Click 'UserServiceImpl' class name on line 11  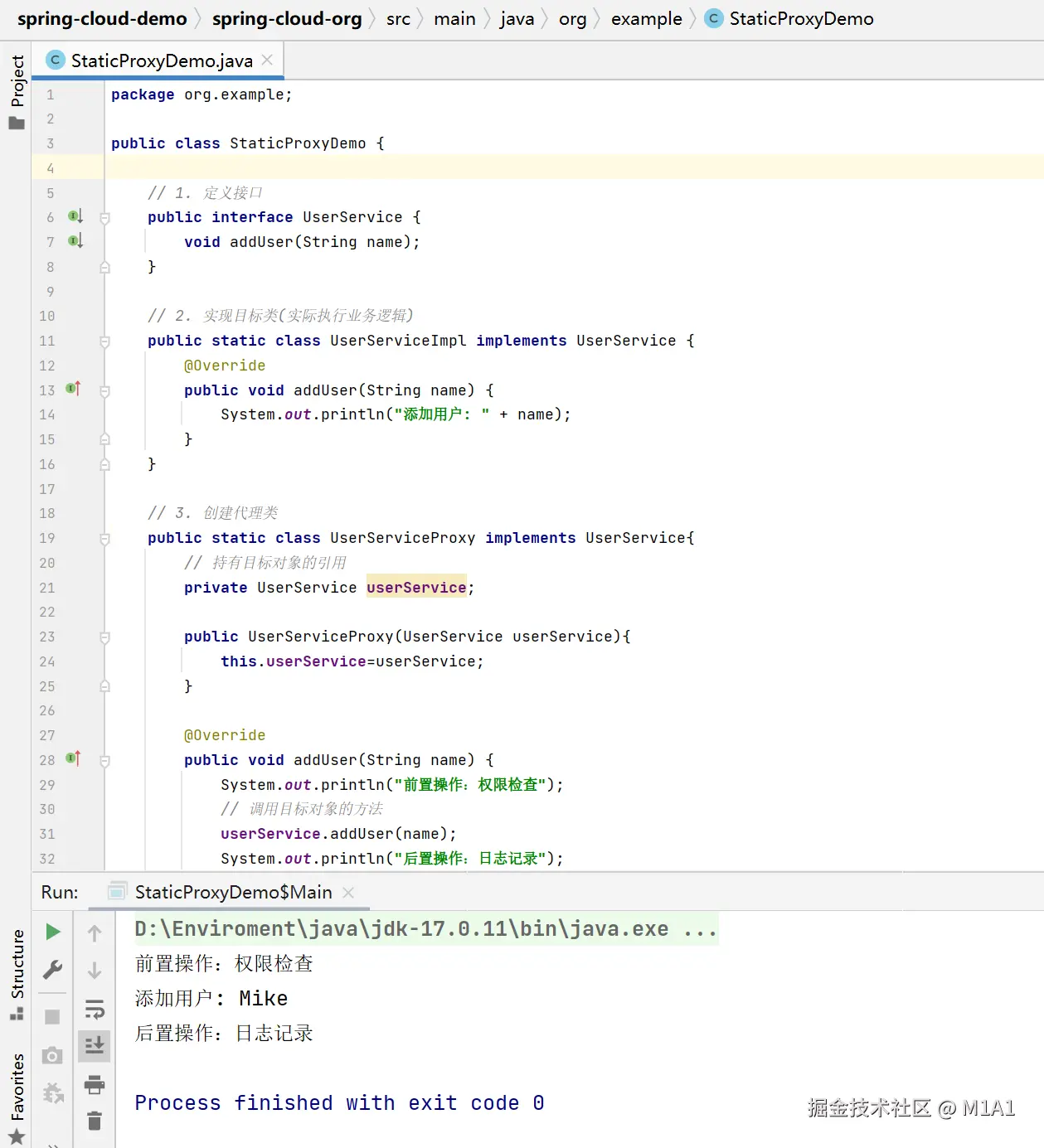[x=398, y=341]
